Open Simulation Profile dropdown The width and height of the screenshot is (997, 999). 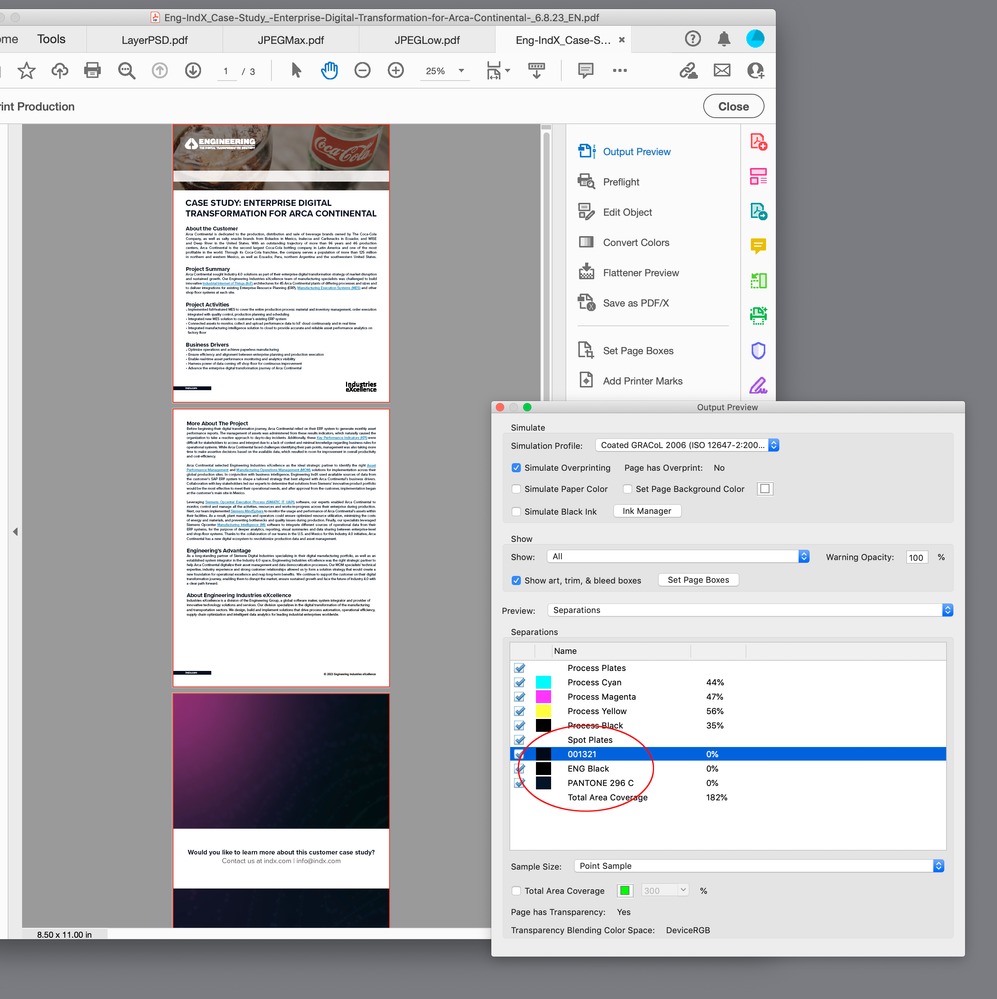click(x=687, y=445)
